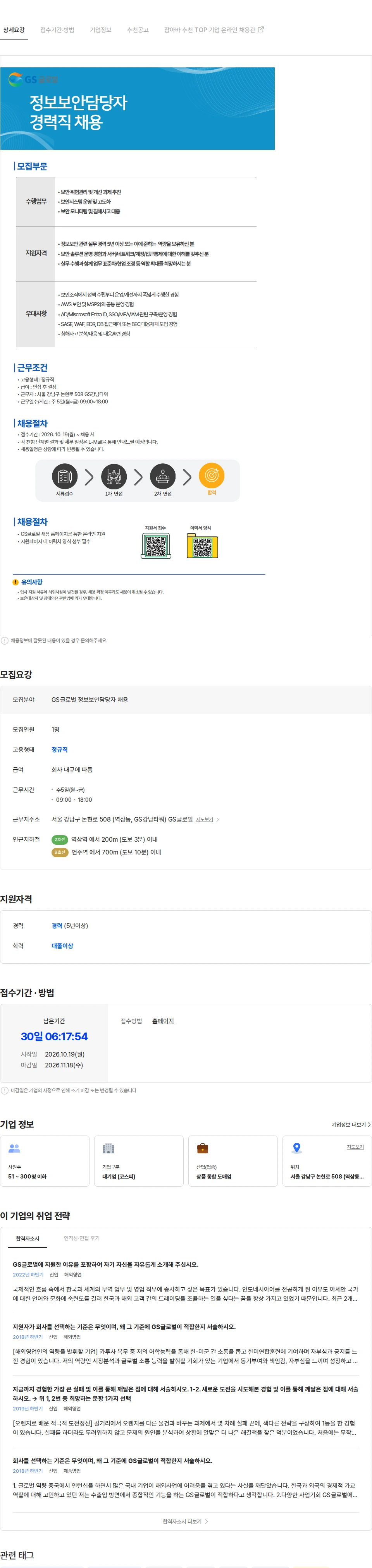
Task: Switch to the 접수기간·방법 tab
Action: point(57,30)
